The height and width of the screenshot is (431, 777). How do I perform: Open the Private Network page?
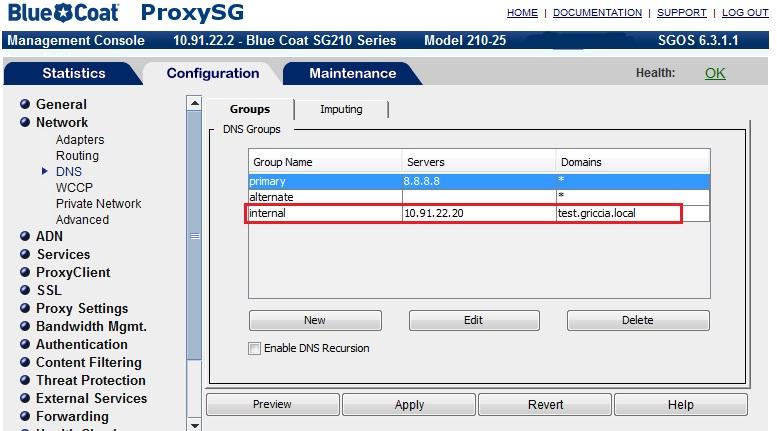(x=98, y=203)
